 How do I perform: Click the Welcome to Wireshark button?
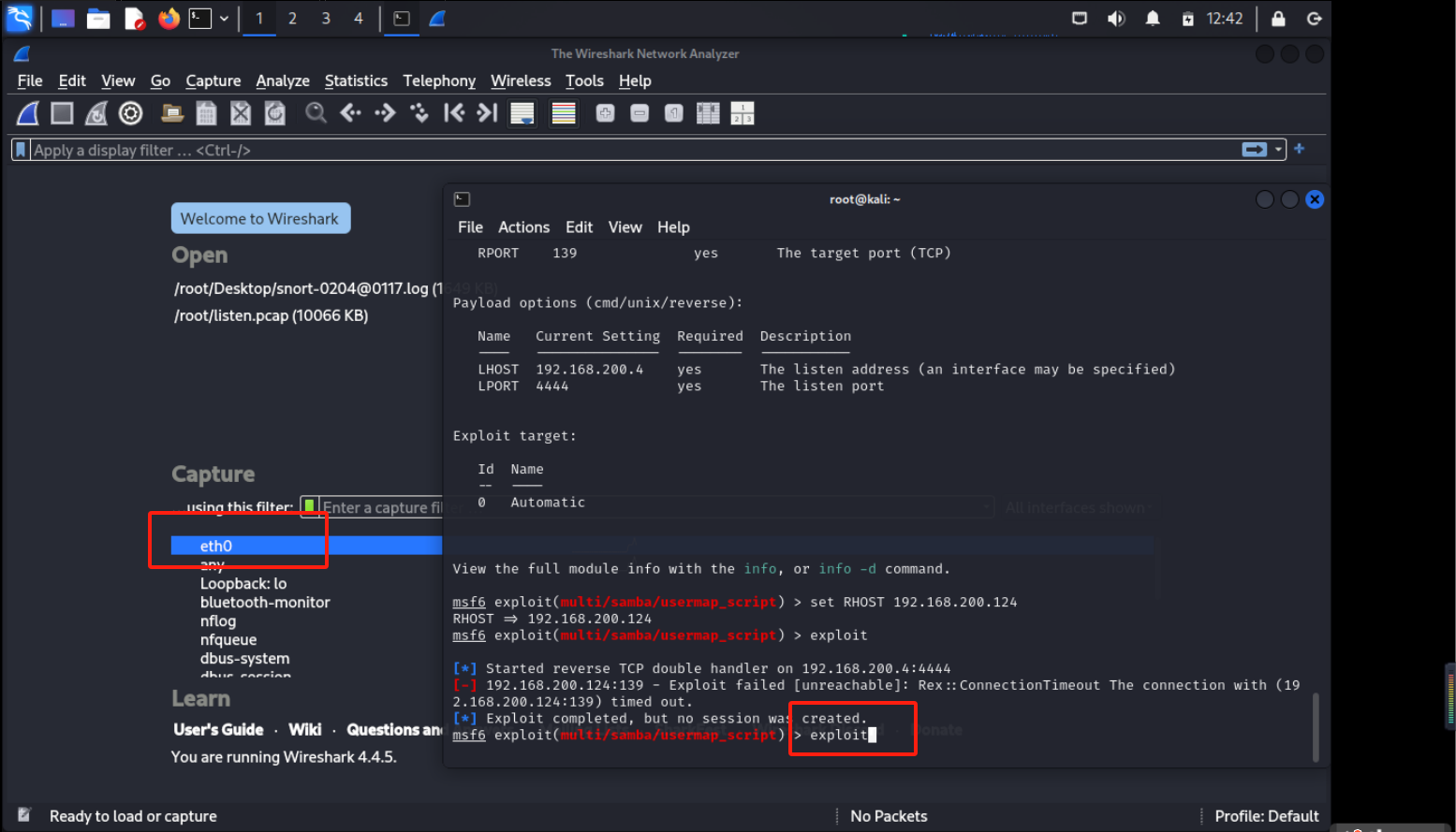pos(260,219)
